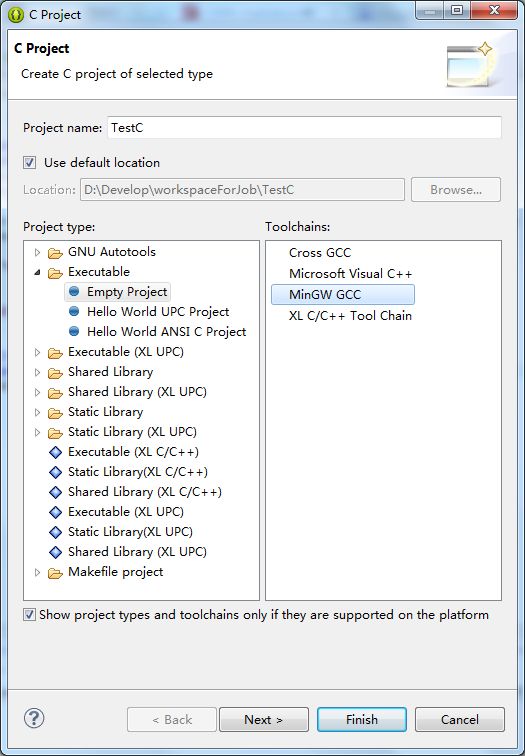
Task: Expand the GNU Autotools tree node
Action: pyautogui.click(x=37, y=252)
